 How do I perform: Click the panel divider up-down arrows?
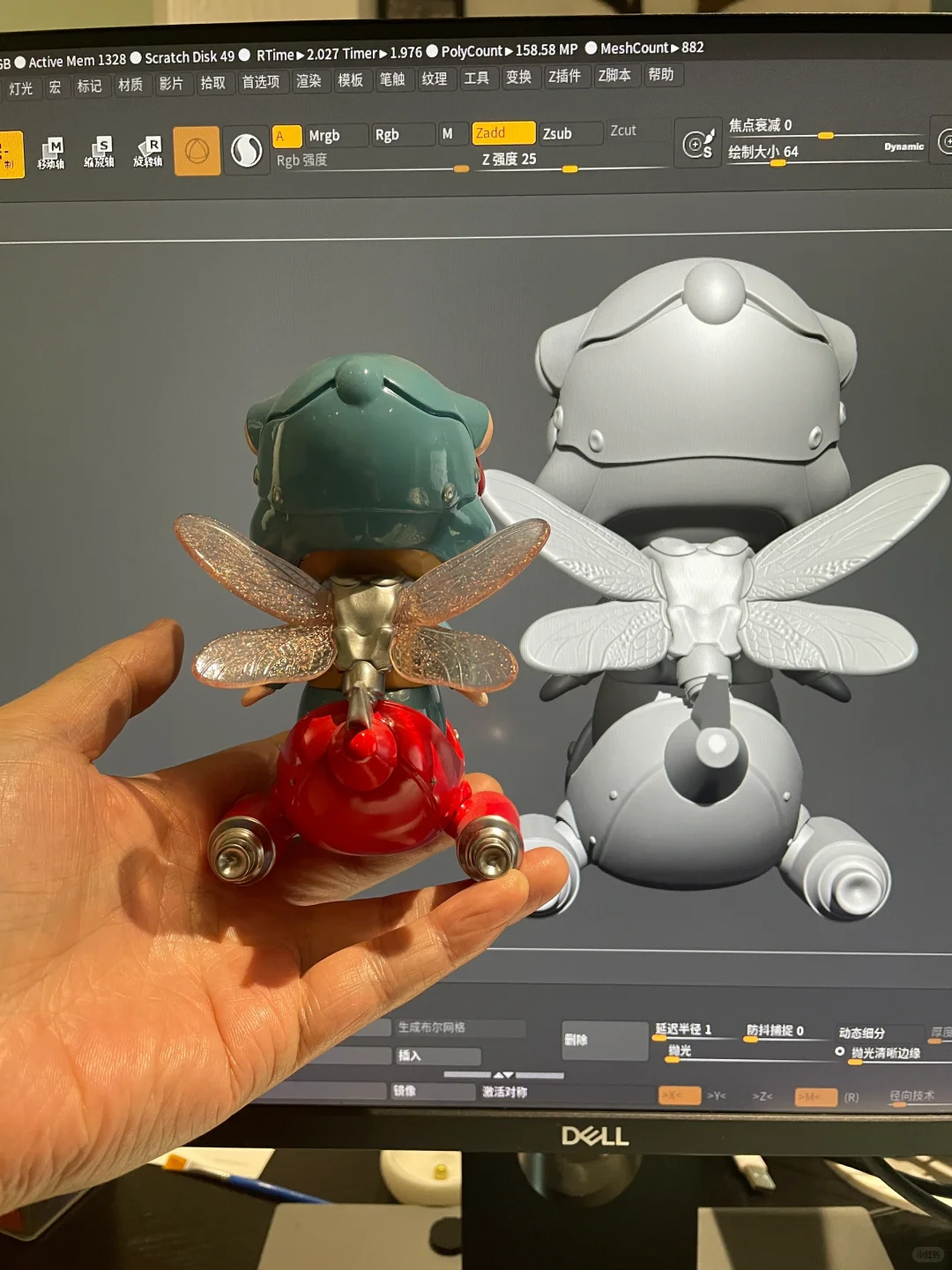503,1075
